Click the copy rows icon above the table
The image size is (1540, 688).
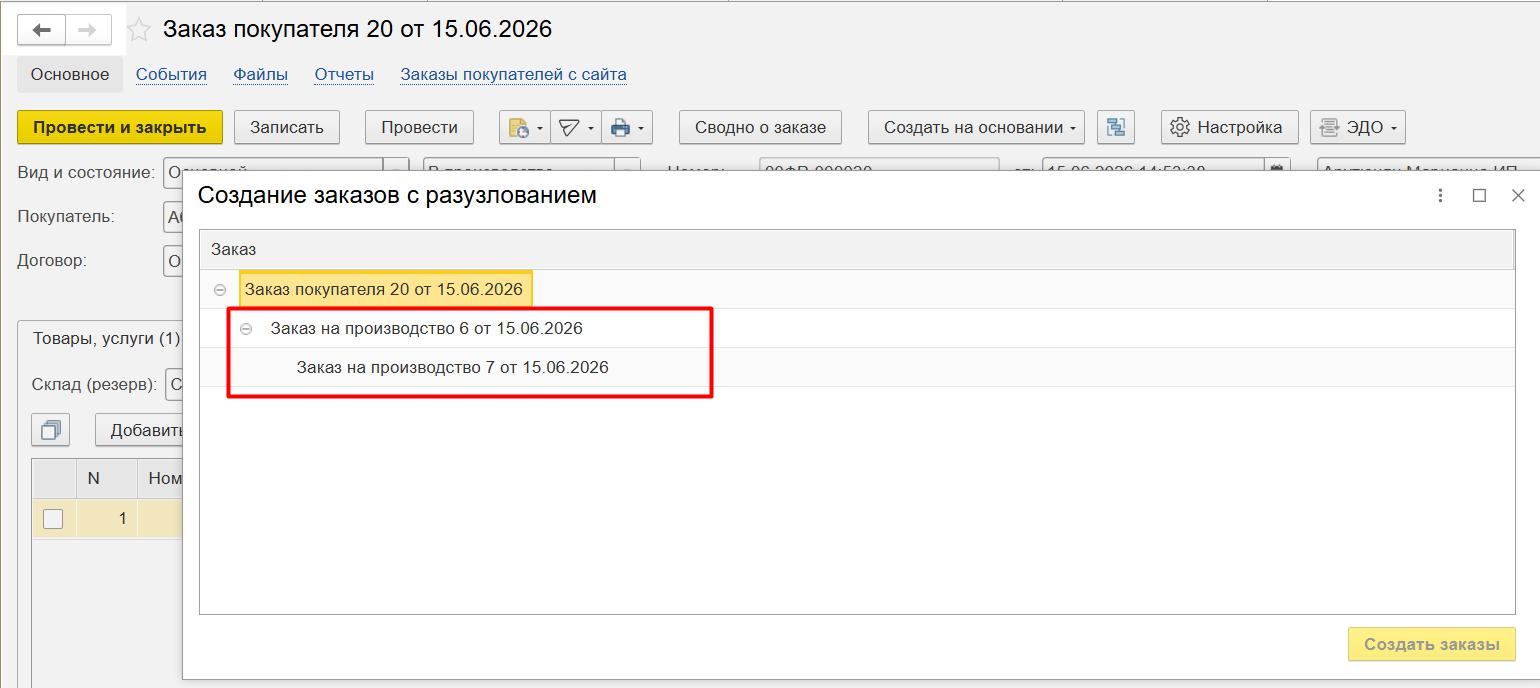pyautogui.click(x=50, y=431)
